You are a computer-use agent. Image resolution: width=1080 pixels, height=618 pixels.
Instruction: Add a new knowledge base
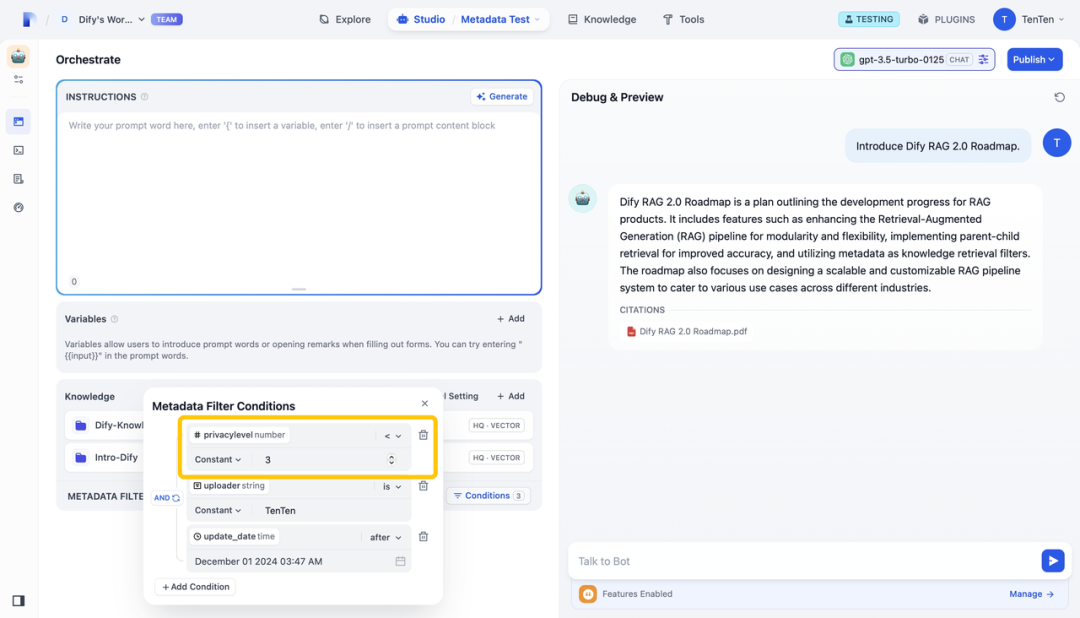click(x=511, y=396)
